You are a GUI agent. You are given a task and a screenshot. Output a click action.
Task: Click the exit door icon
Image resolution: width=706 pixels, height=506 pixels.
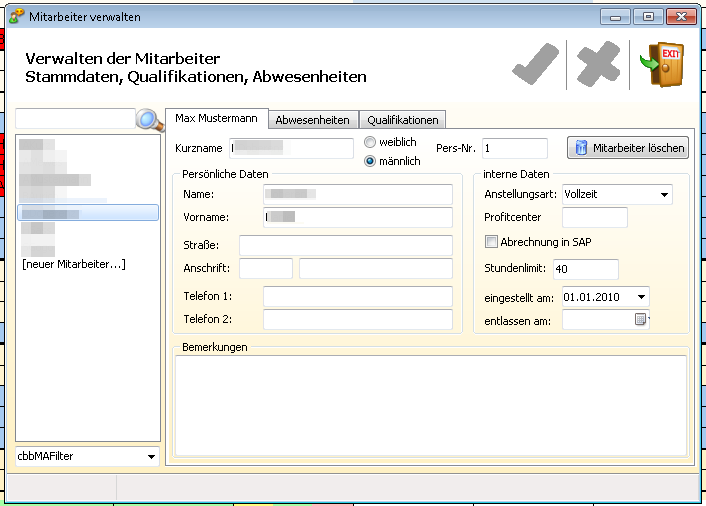(x=662, y=64)
